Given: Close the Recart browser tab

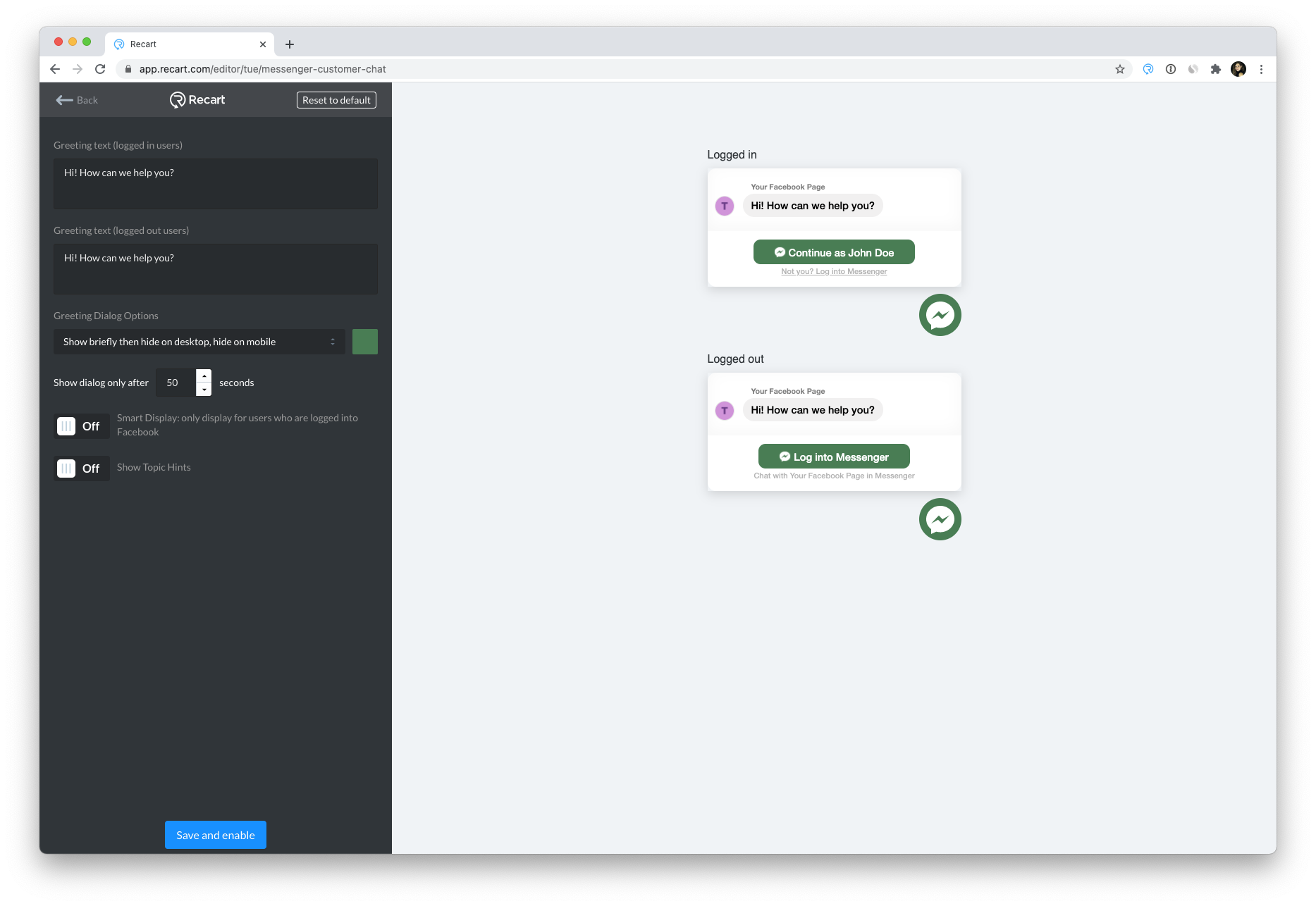Looking at the screenshot, I should point(263,44).
